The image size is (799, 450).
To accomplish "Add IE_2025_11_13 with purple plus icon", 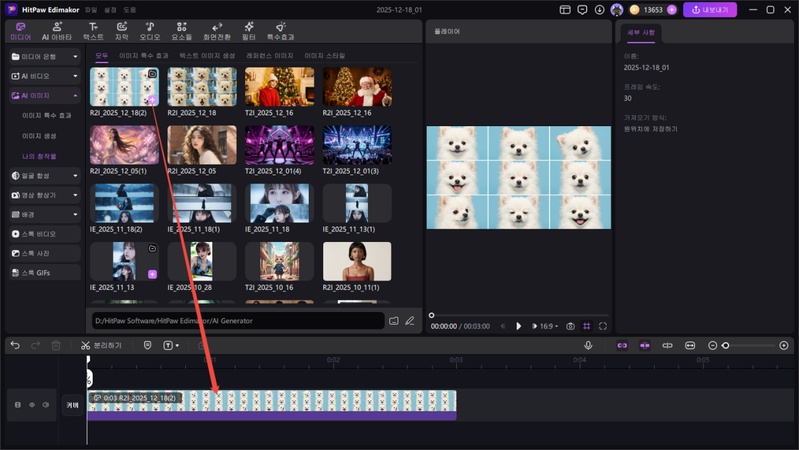I will 152,274.
